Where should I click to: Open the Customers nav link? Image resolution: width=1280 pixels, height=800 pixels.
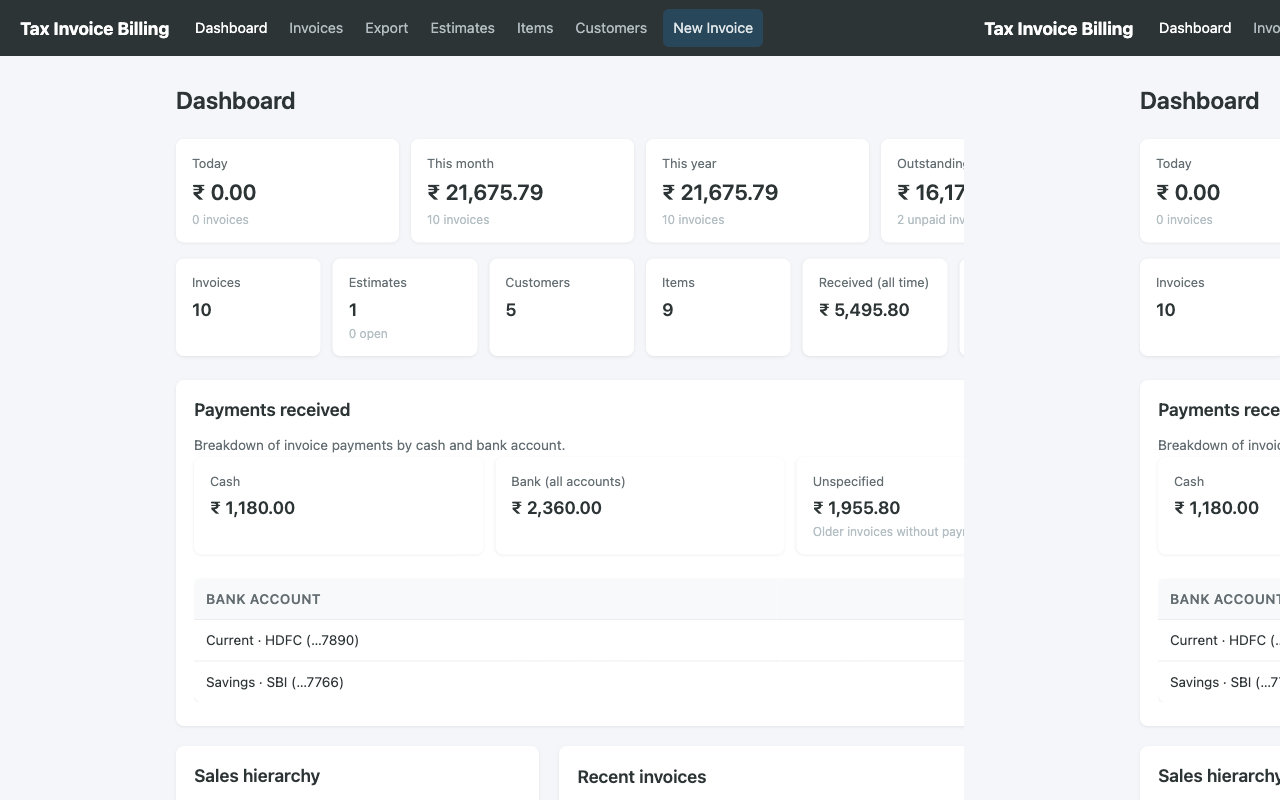pos(611,28)
